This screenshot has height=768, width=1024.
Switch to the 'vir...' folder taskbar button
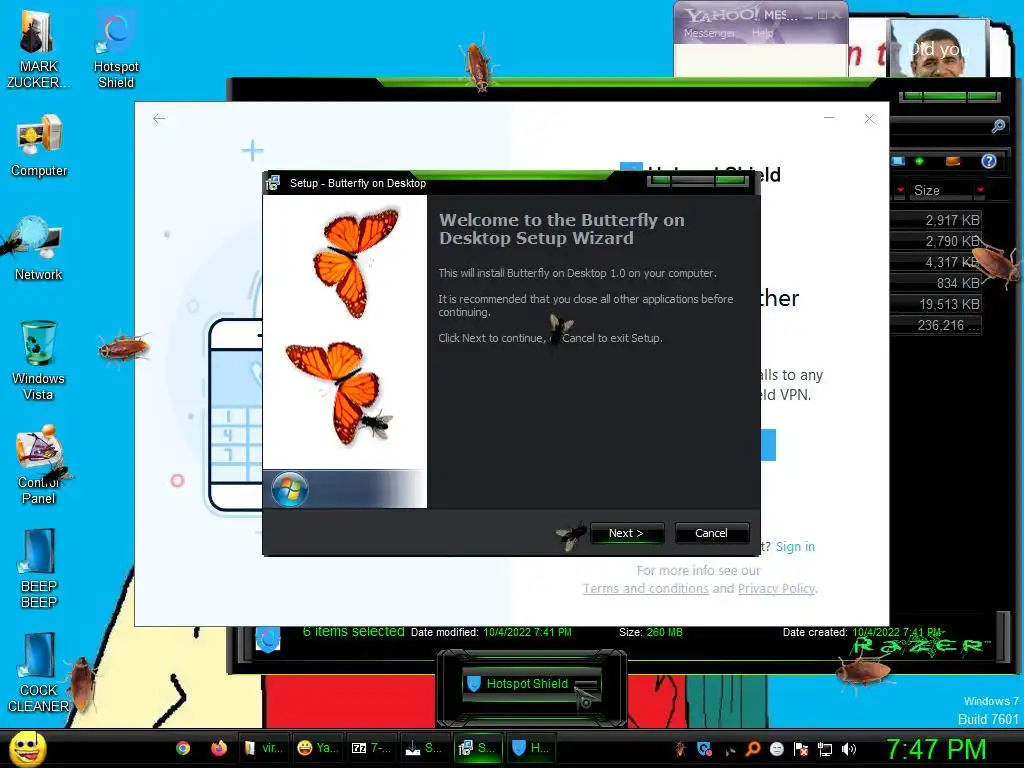tap(263, 748)
